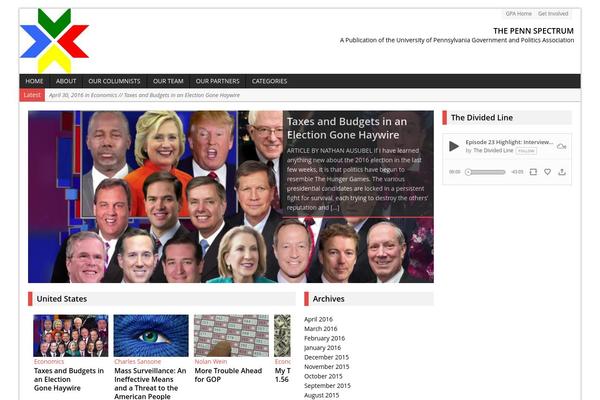The height and width of the screenshot is (400, 600).
Task: Open Taxes and Budgets article title under United States
Action: (x=69, y=379)
